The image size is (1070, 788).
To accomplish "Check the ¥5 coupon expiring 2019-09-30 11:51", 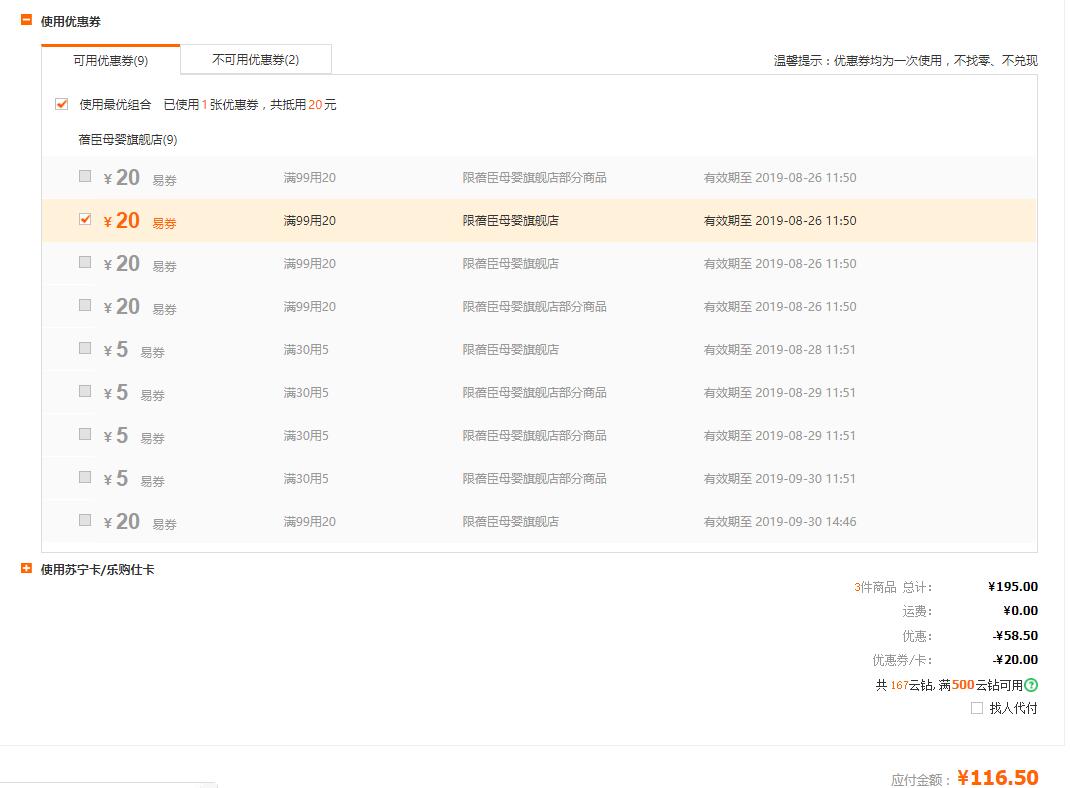I will pos(85,477).
